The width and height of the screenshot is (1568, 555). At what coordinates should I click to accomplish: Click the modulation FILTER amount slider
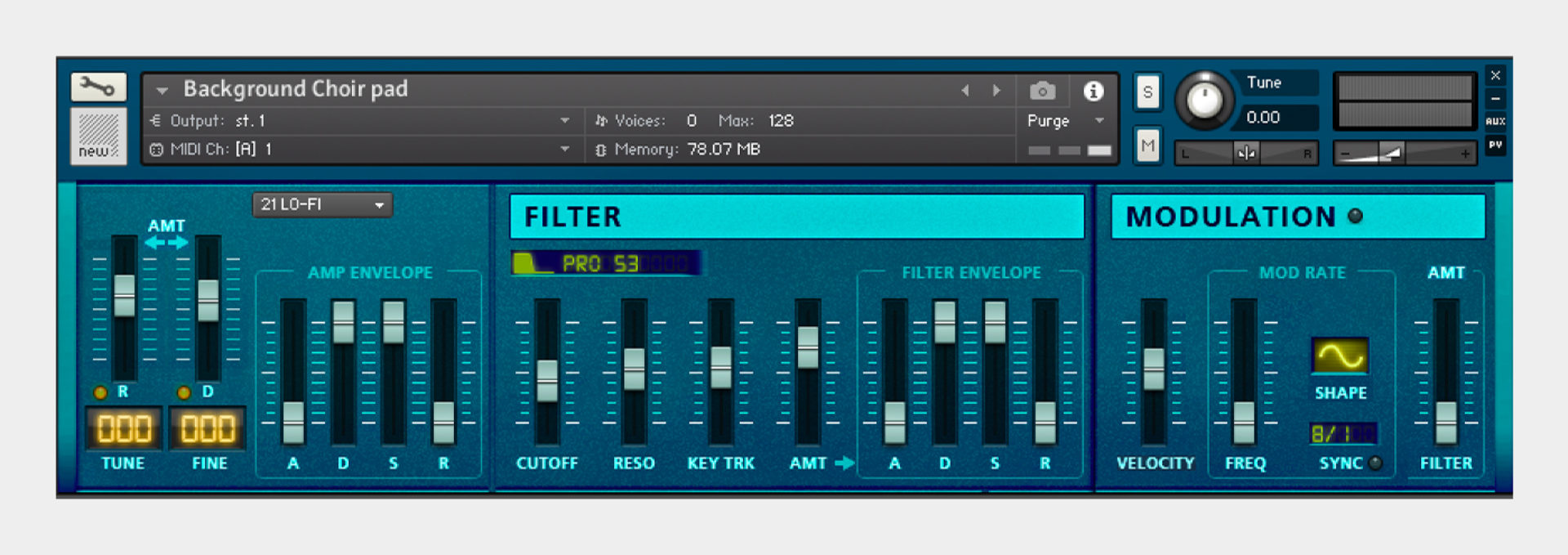pos(1445,422)
